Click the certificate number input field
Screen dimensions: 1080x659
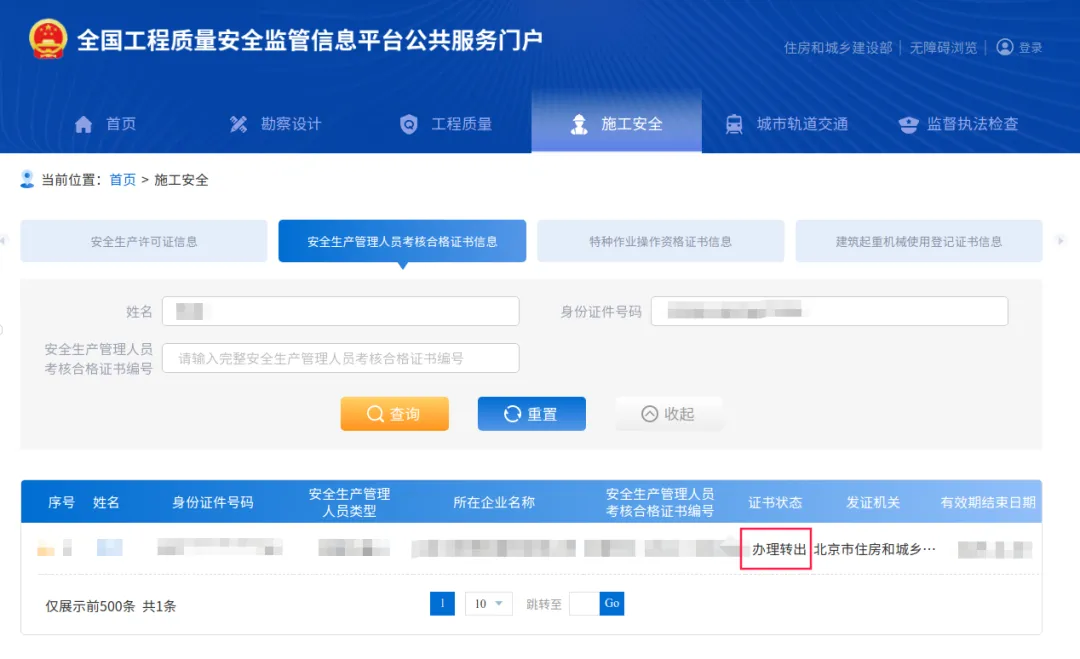340,358
